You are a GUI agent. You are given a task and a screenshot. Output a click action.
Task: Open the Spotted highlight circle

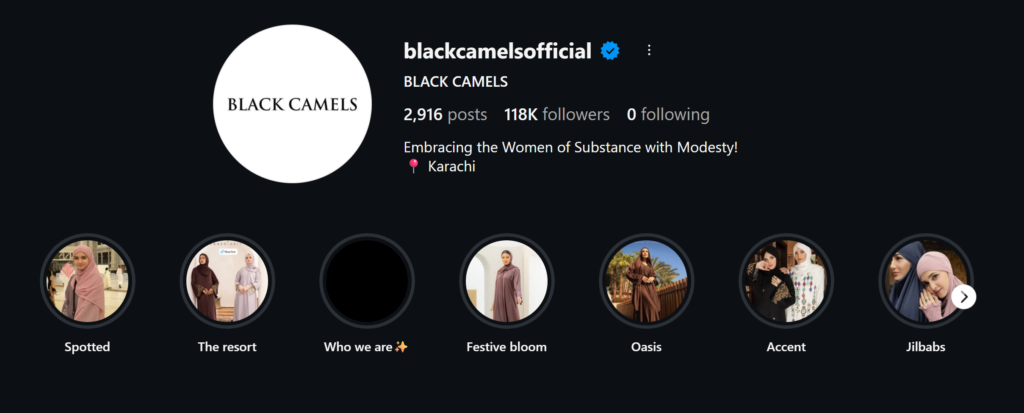[x=87, y=281]
